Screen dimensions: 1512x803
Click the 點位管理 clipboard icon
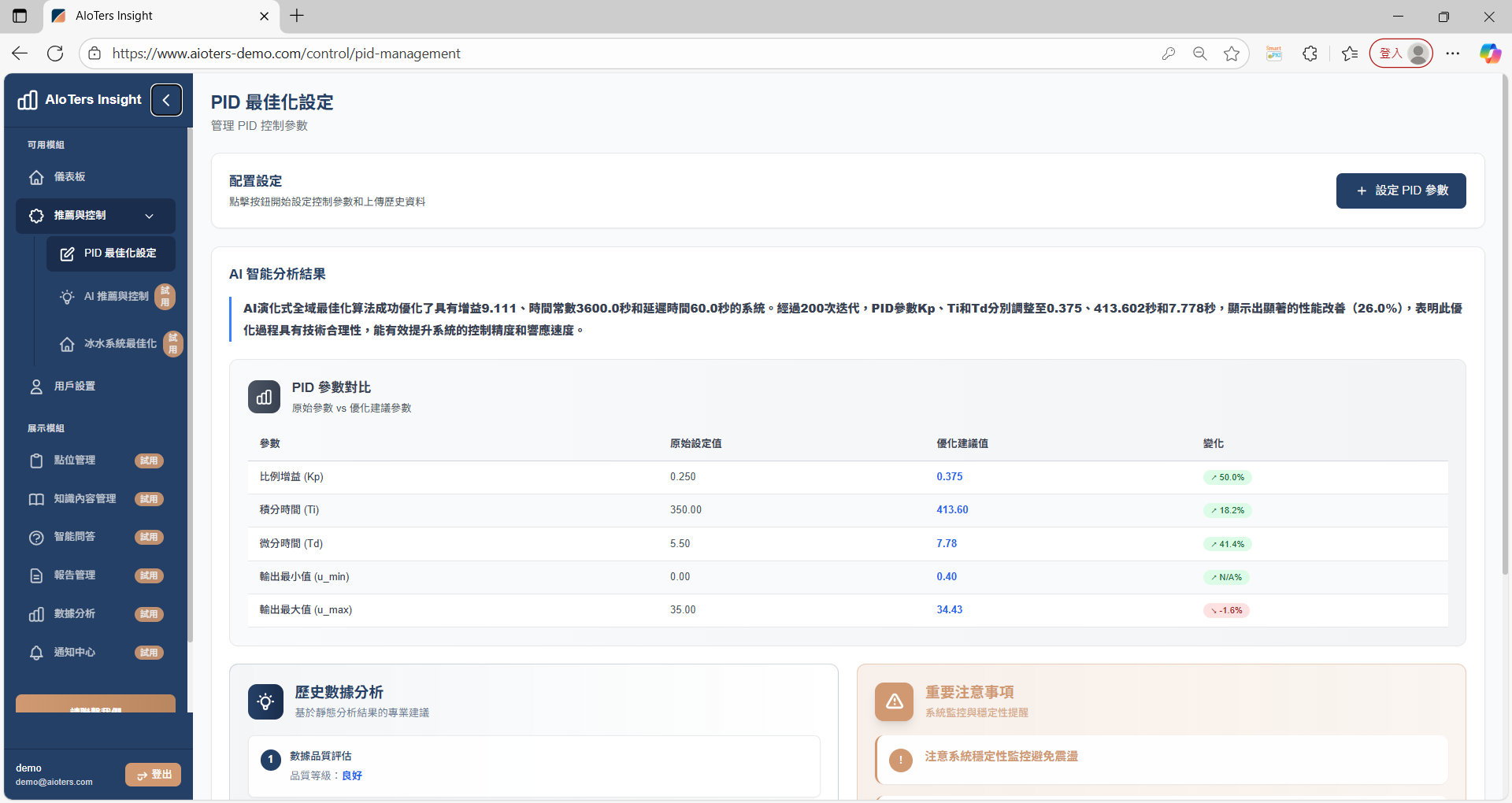[x=36, y=461]
